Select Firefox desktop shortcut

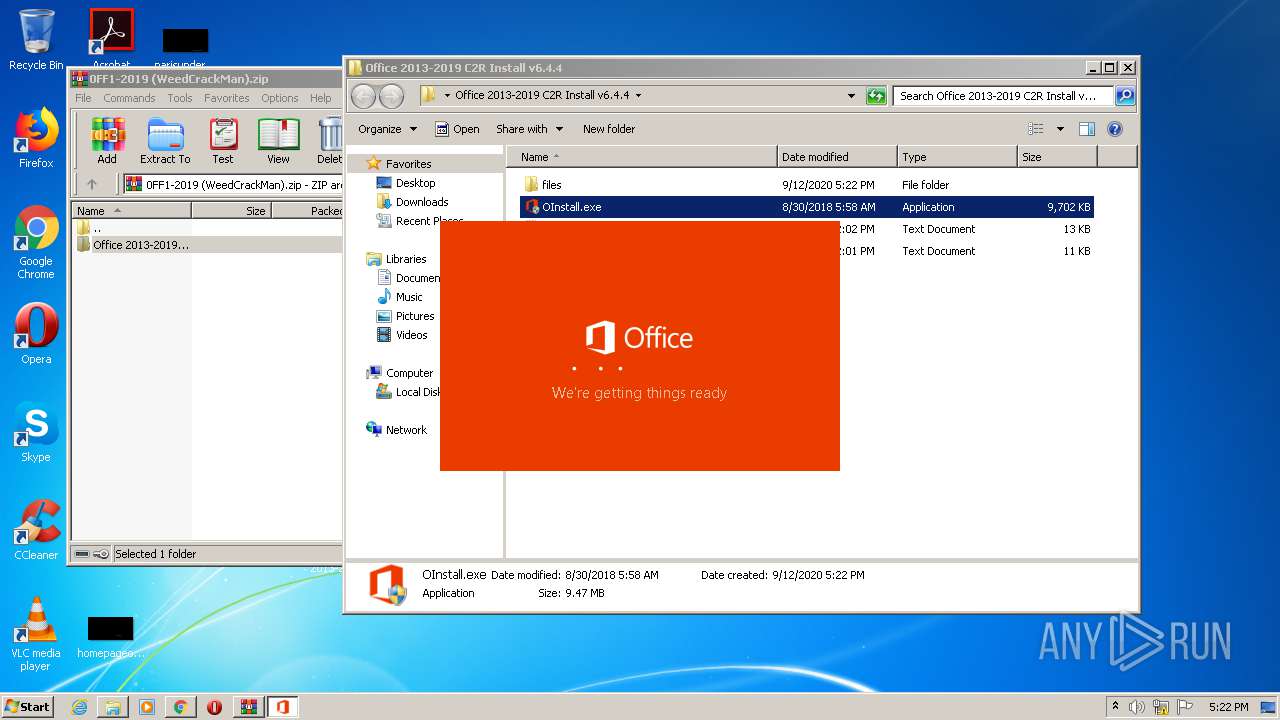click(x=36, y=138)
